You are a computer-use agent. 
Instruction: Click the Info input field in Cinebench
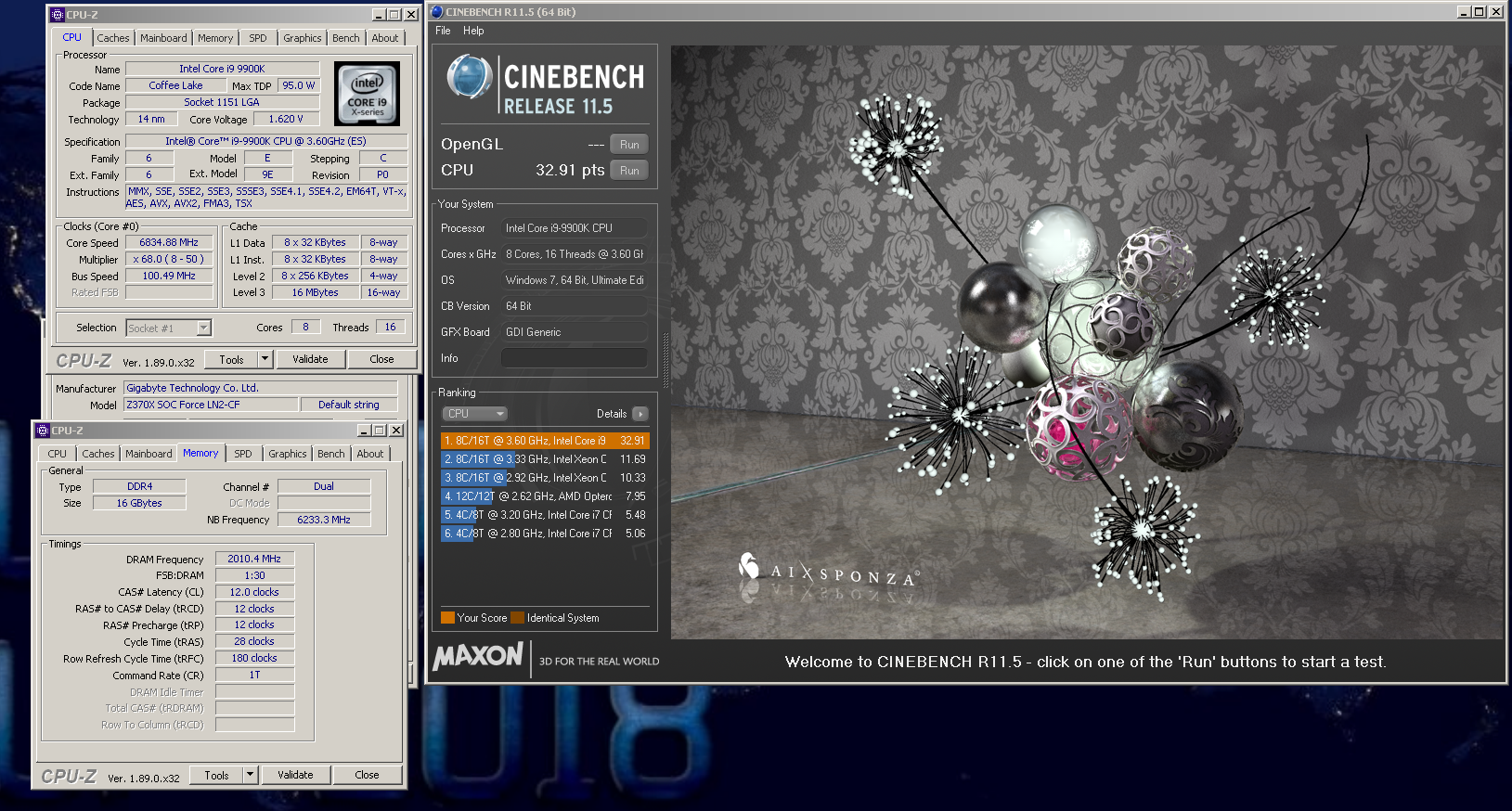(575, 358)
